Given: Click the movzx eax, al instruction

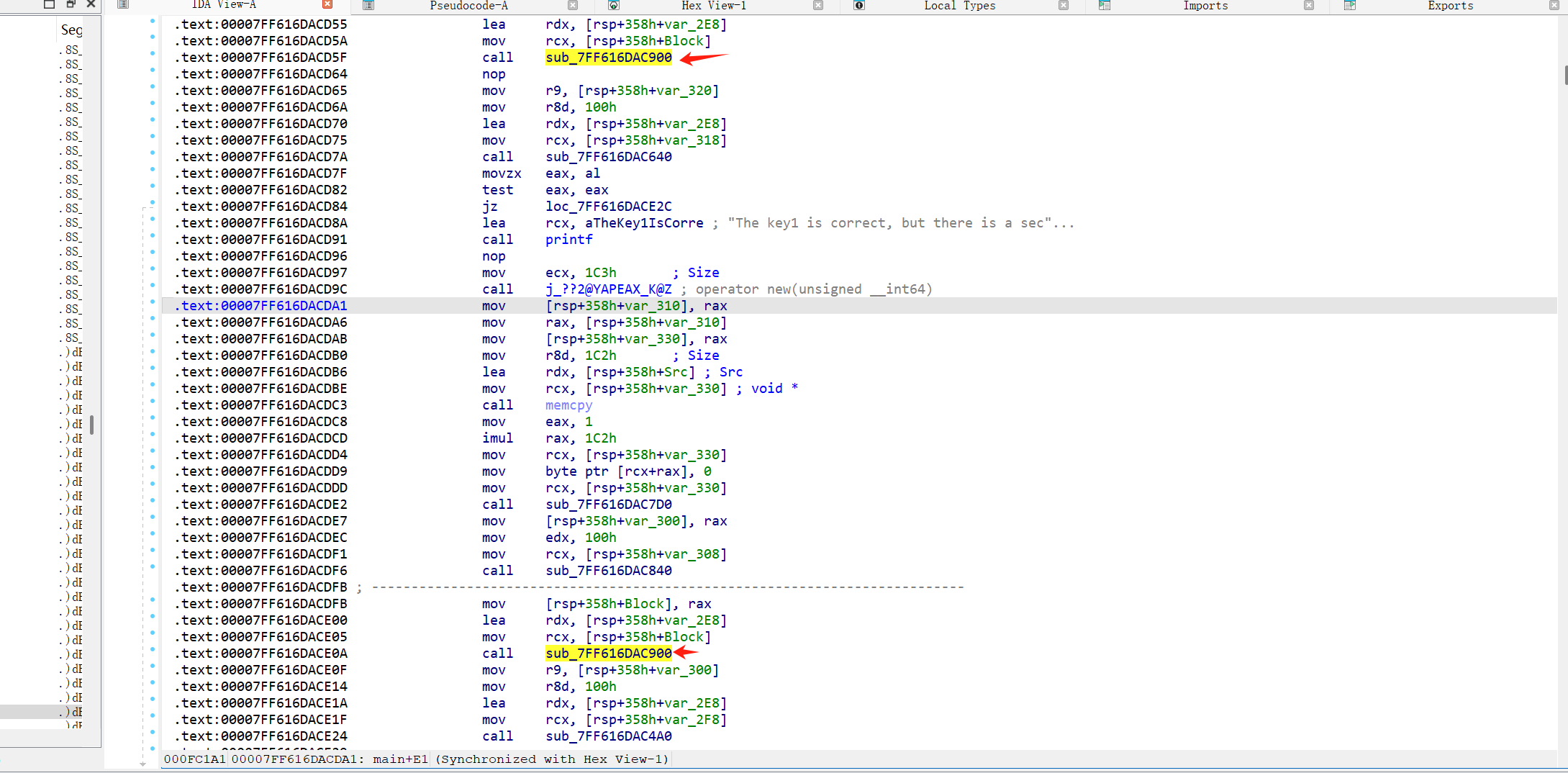Looking at the screenshot, I should [x=541, y=173].
